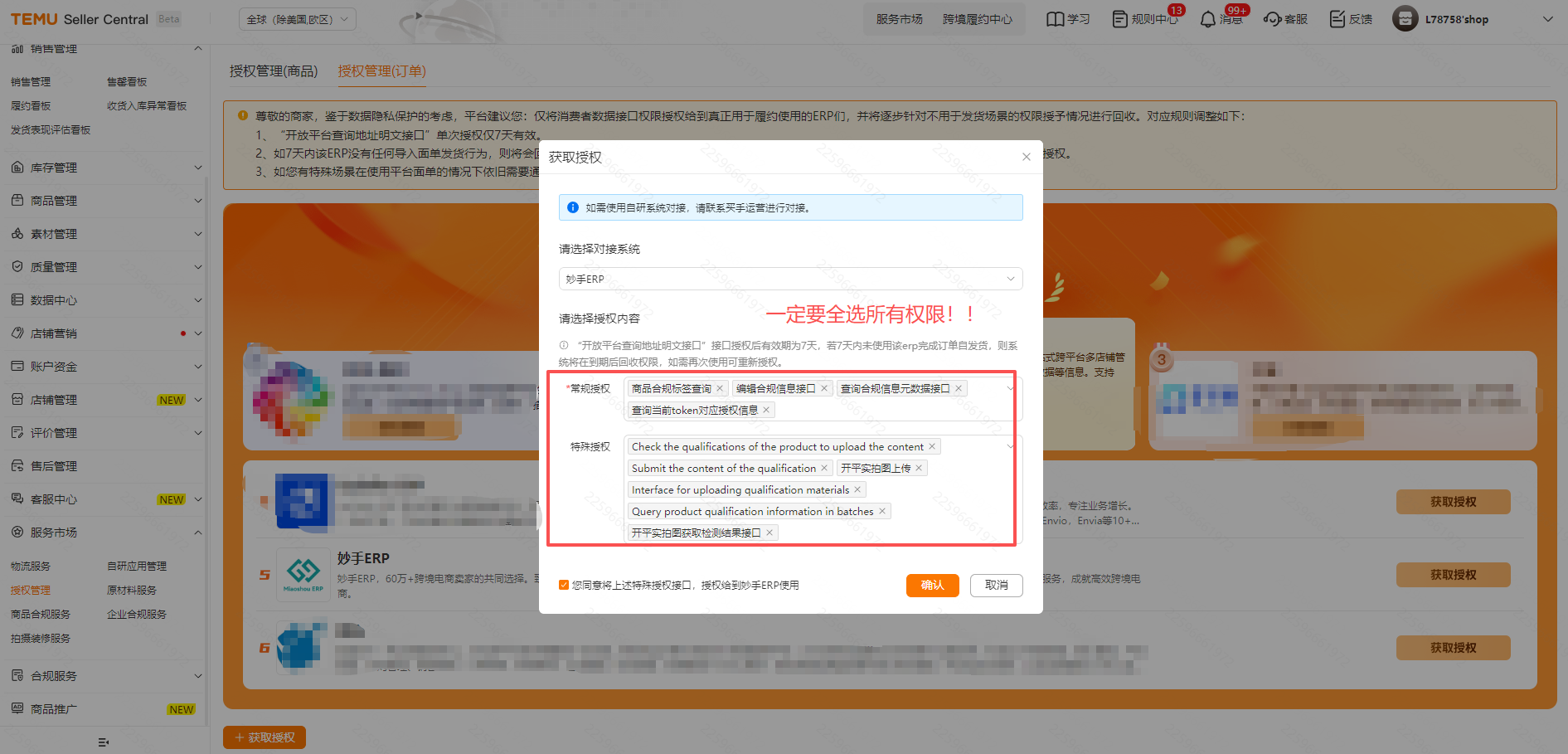Open 企业合规服务 in the sidebar
1568x754 pixels.
(137, 614)
